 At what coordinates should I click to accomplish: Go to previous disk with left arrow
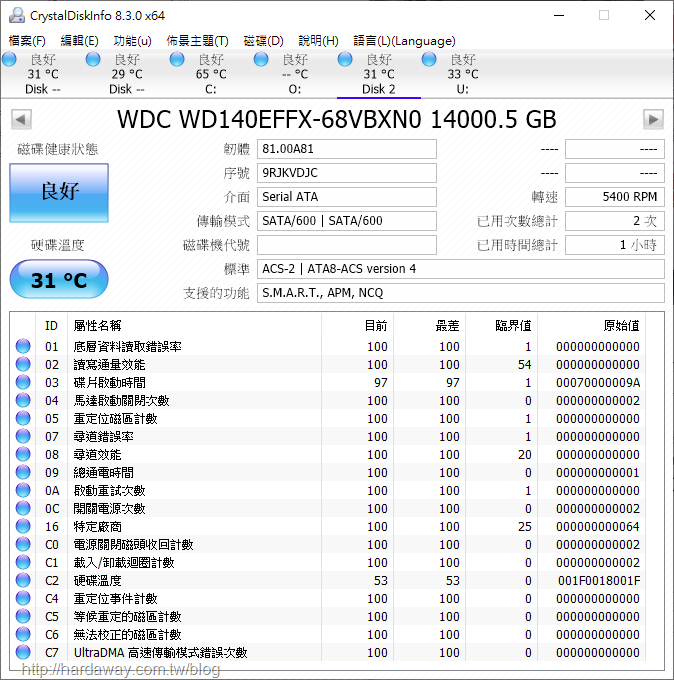click(x=21, y=120)
